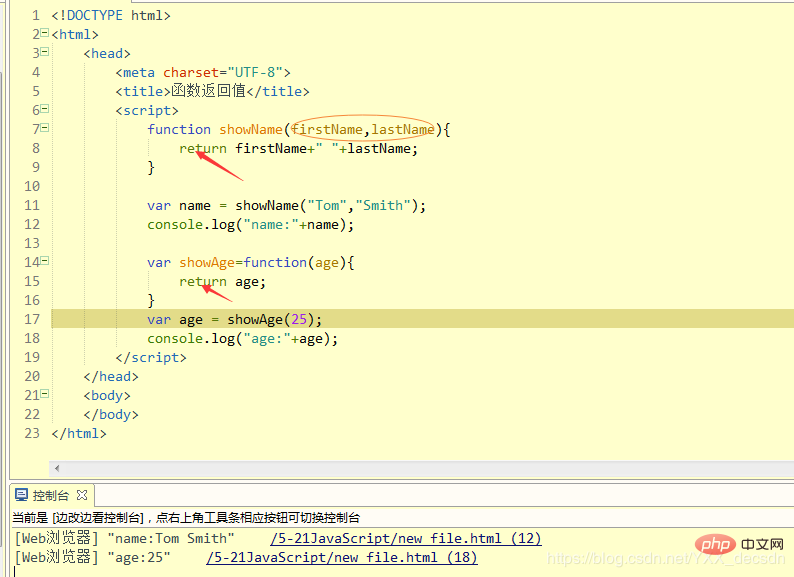Viewport: 794px width, 577px height.
Task: Click the return keyword on line 8
Action: coord(203,148)
